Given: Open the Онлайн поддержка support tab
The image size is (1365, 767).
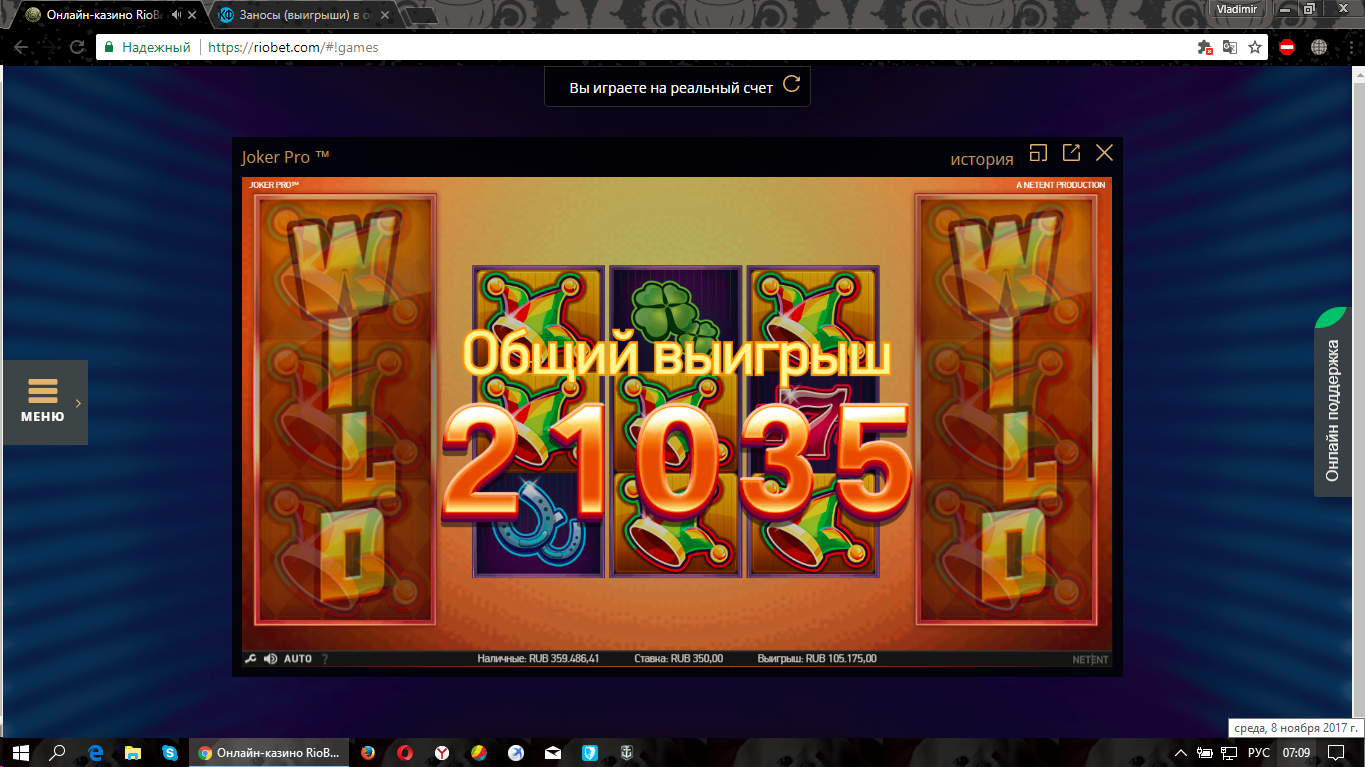Looking at the screenshot, I should click(1332, 402).
